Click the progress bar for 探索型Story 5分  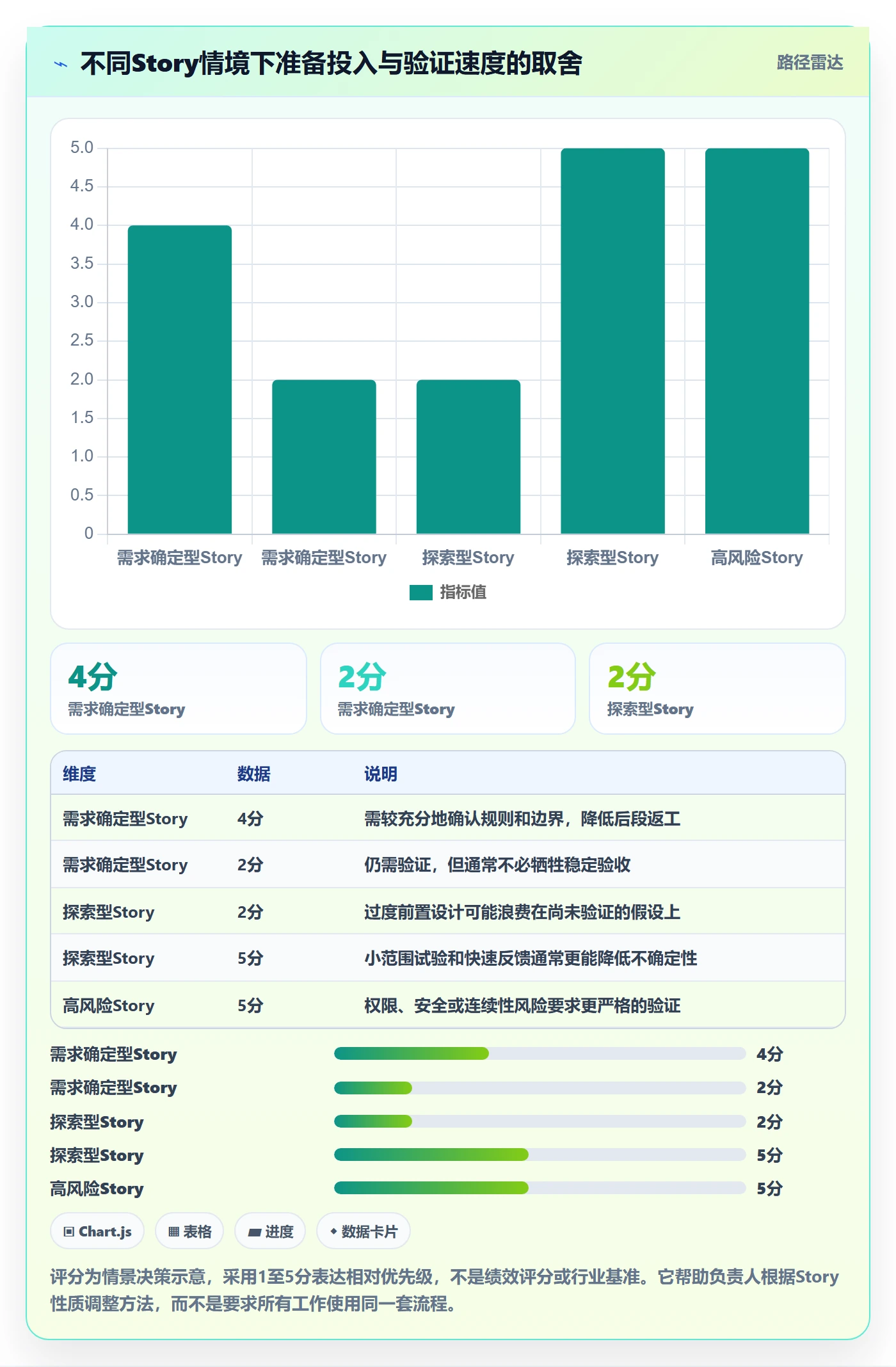click(x=540, y=1155)
